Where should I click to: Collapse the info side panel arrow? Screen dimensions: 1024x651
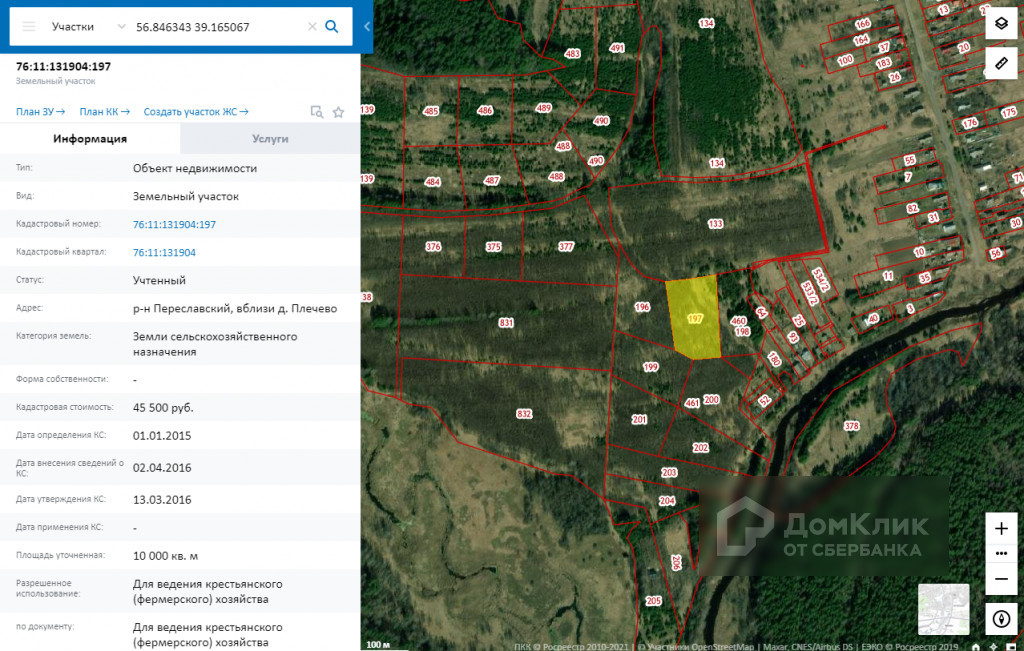[366, 27]
